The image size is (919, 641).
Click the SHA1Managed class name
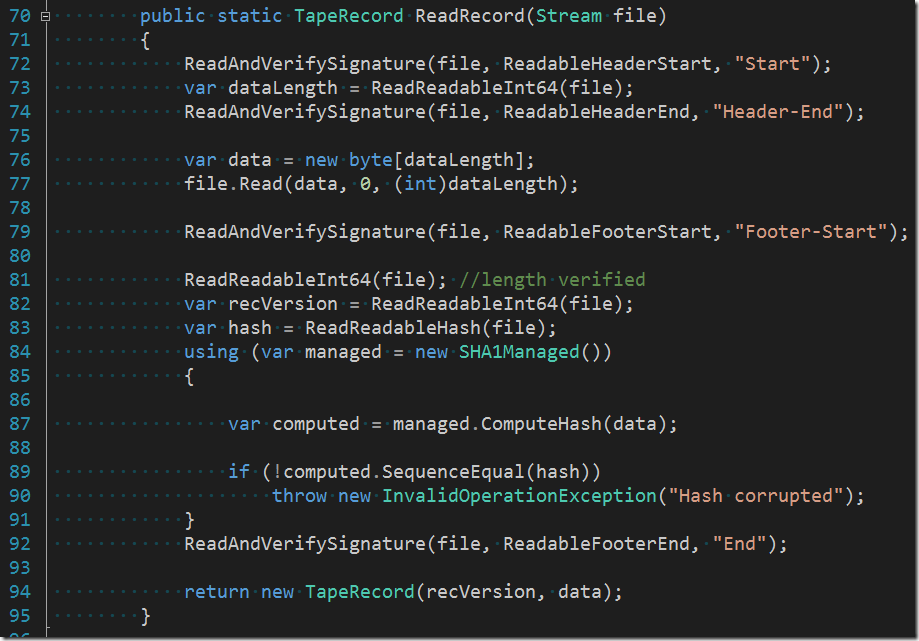(519, 352)
